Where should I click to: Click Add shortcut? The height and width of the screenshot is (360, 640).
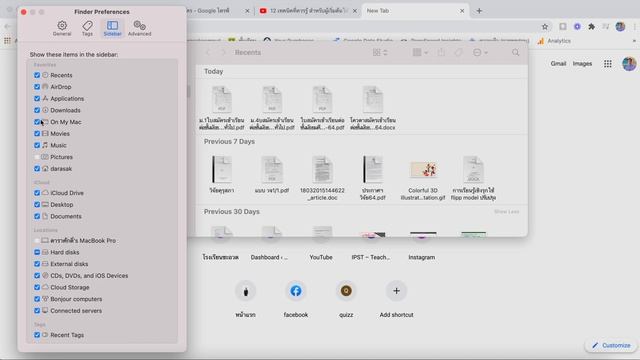tap(396, 300)
